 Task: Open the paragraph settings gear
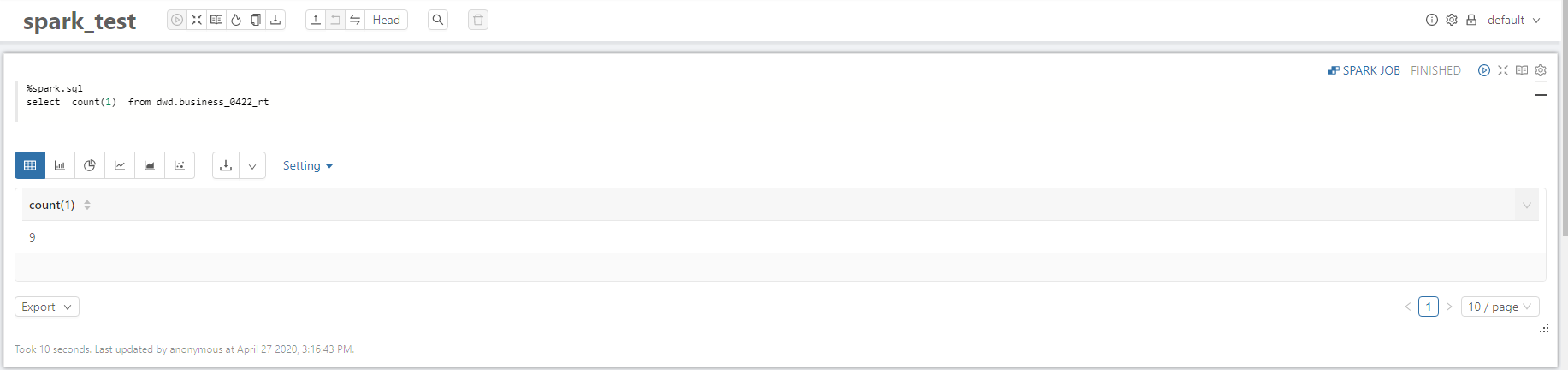(x=1541, y=70)
